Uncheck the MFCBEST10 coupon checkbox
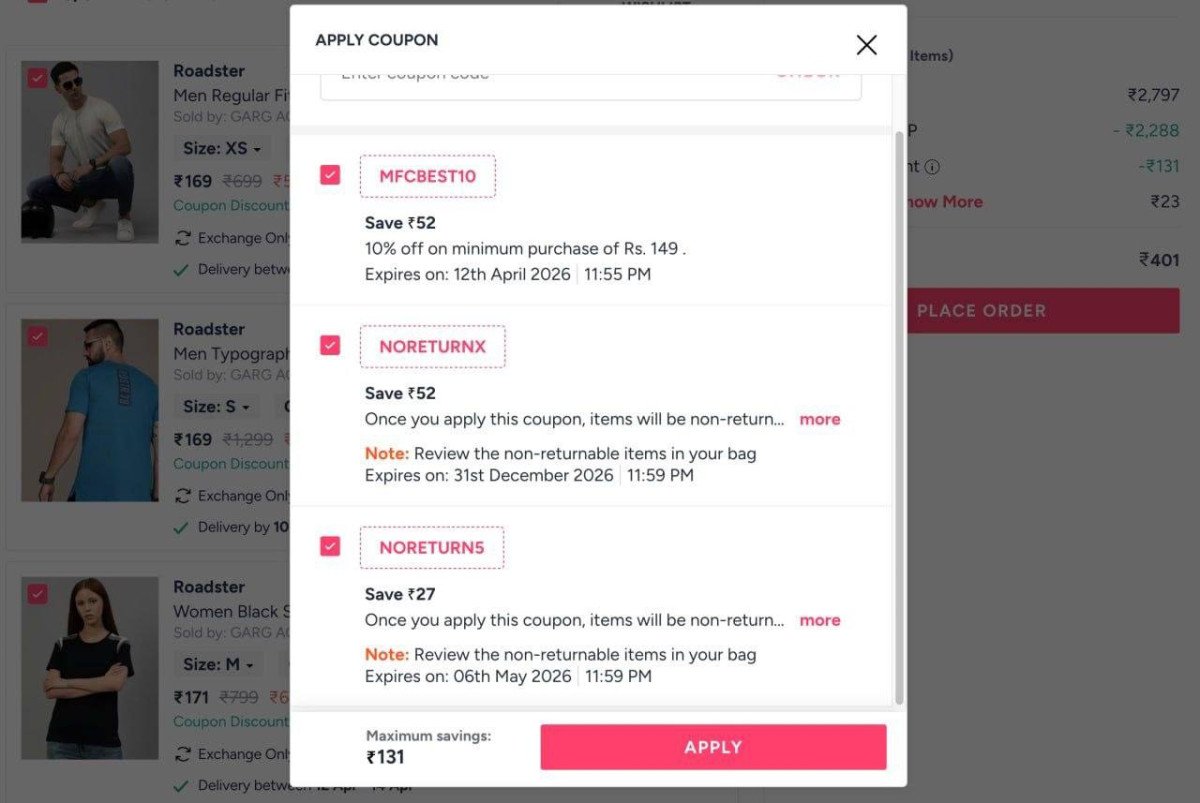 pos(330,175)
